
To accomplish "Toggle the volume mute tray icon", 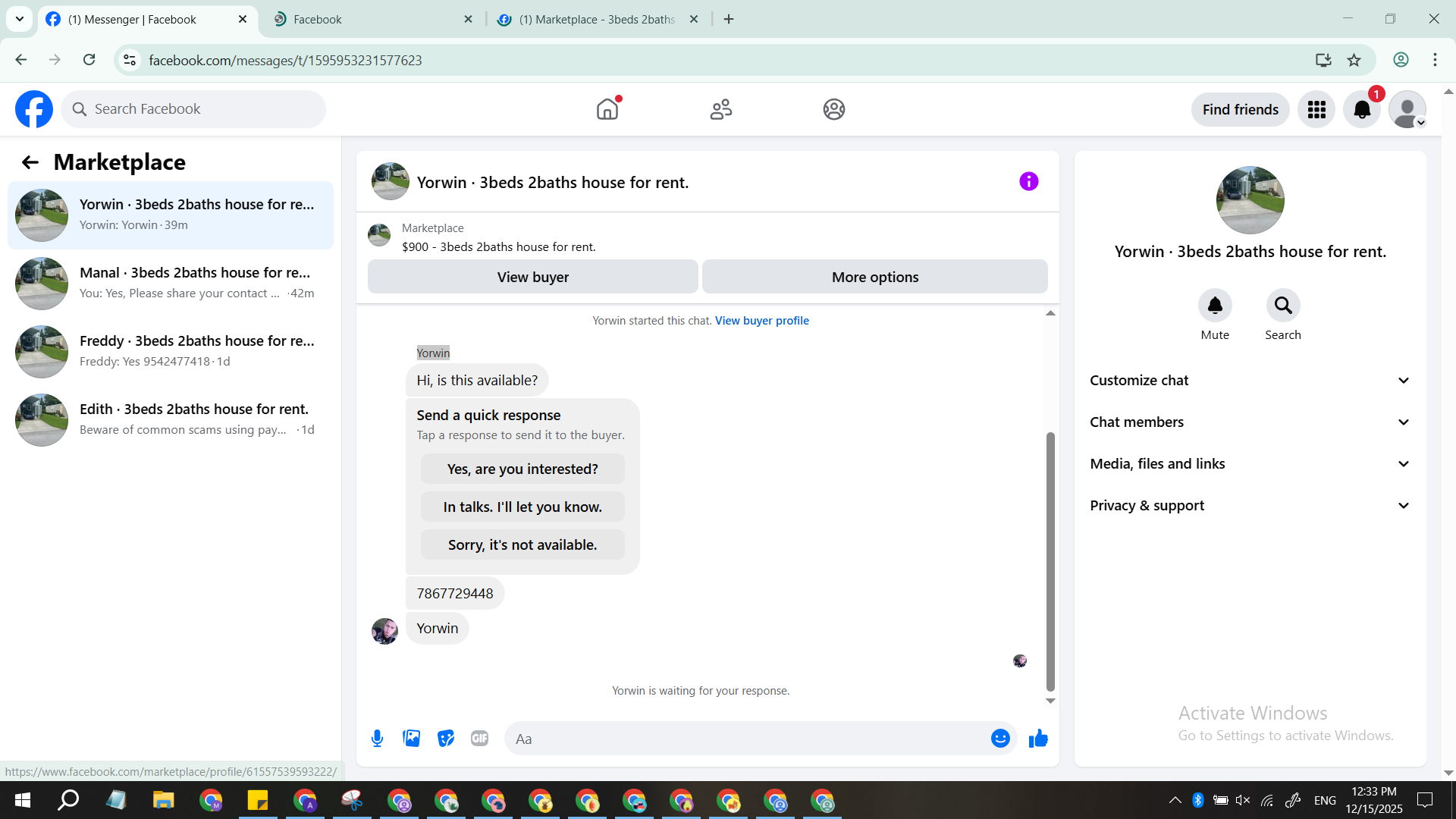I will click(x=1242, y=800).
